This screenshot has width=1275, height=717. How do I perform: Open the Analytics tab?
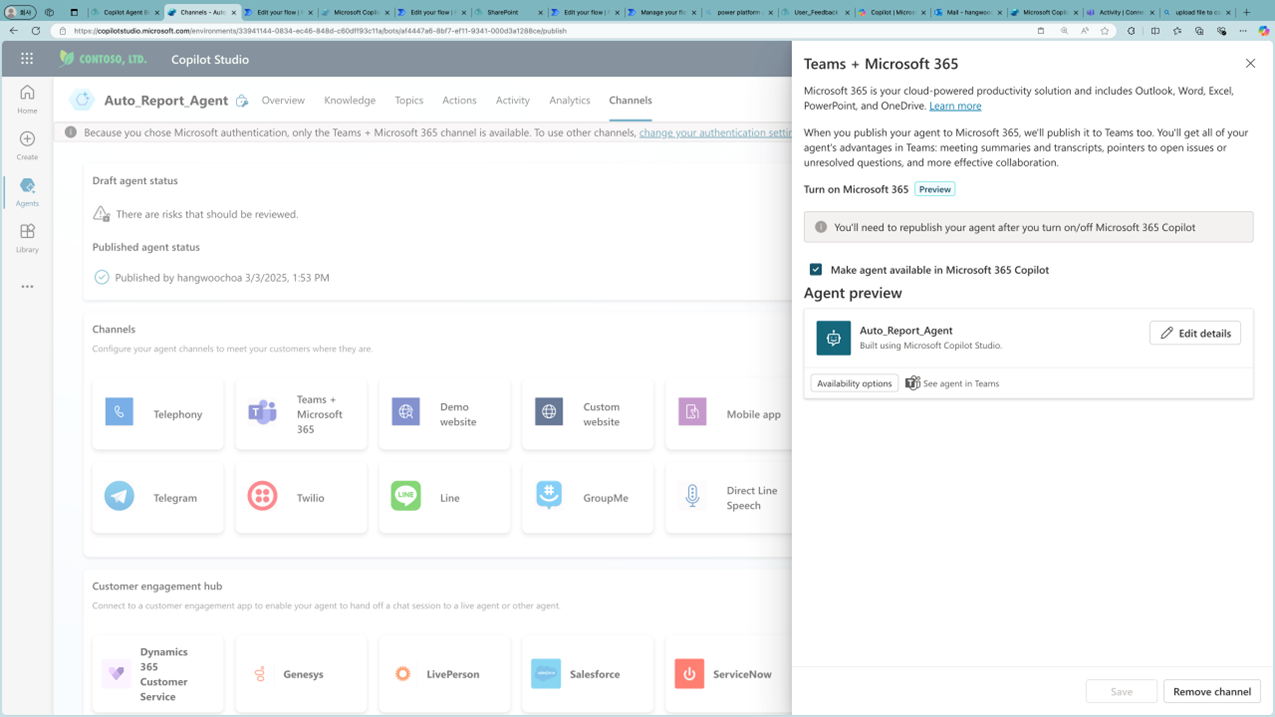(x=570, y=100)
